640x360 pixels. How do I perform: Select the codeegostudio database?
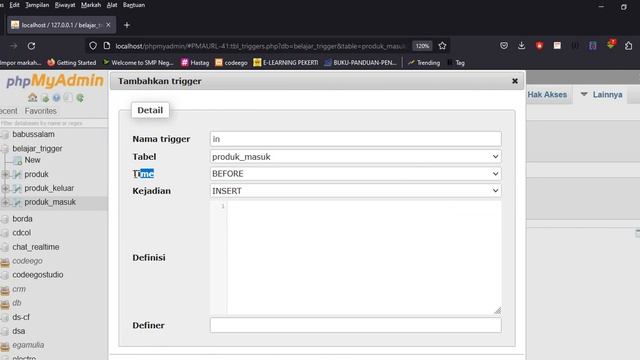(38, 275)
